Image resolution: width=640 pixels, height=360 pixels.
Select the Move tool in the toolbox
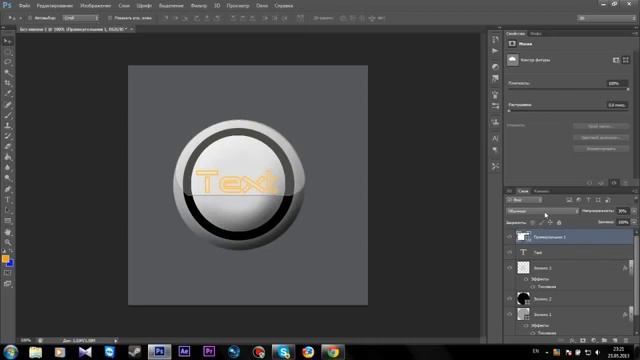pyautogui.click(x=7, y=41)
